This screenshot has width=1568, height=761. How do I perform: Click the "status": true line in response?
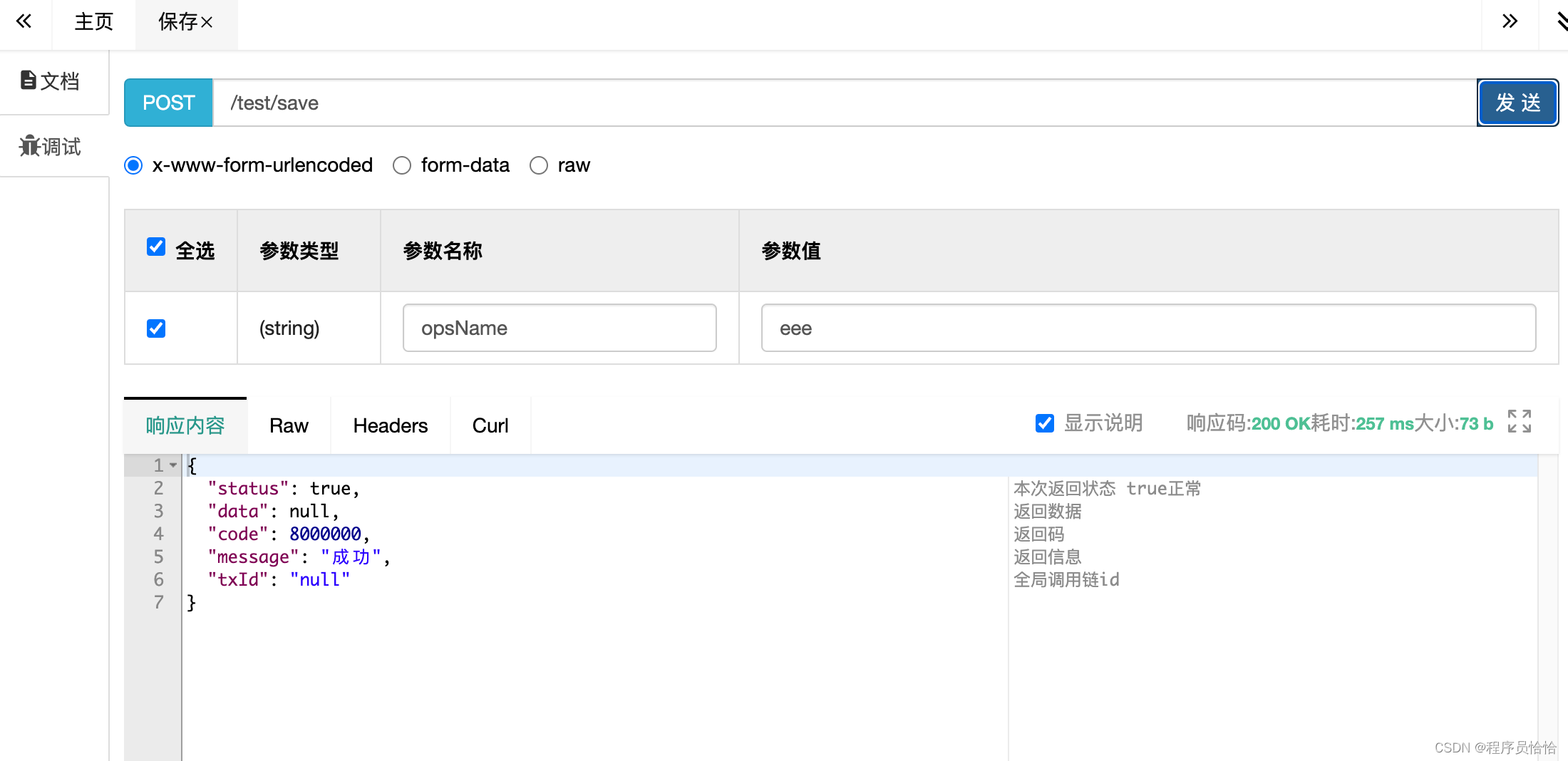click(284, 488)
